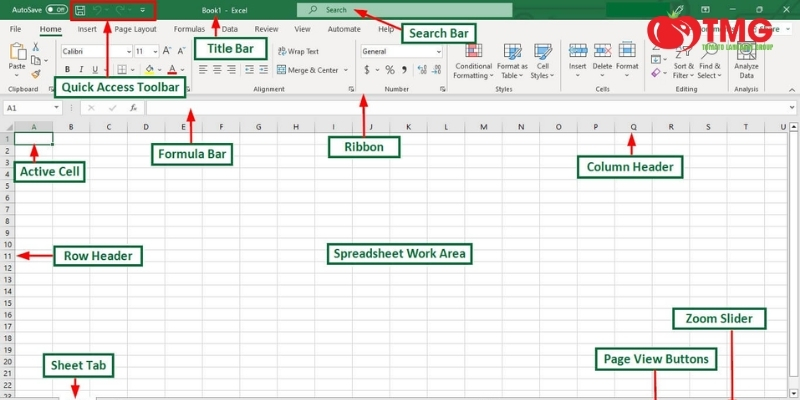Switch to the View tab
Image resolution: width=800 pixels, height=400 pixels.
(x=303, y=29)
